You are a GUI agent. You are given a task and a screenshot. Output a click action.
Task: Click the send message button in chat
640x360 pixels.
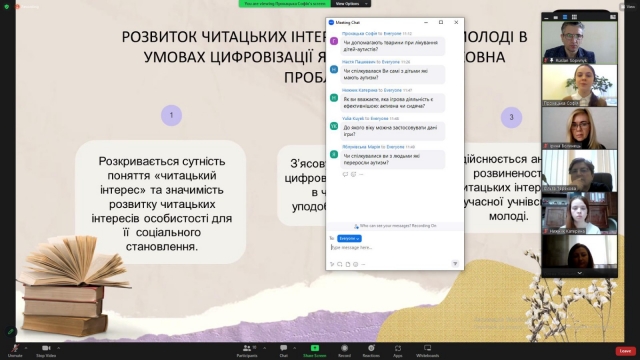455,264
